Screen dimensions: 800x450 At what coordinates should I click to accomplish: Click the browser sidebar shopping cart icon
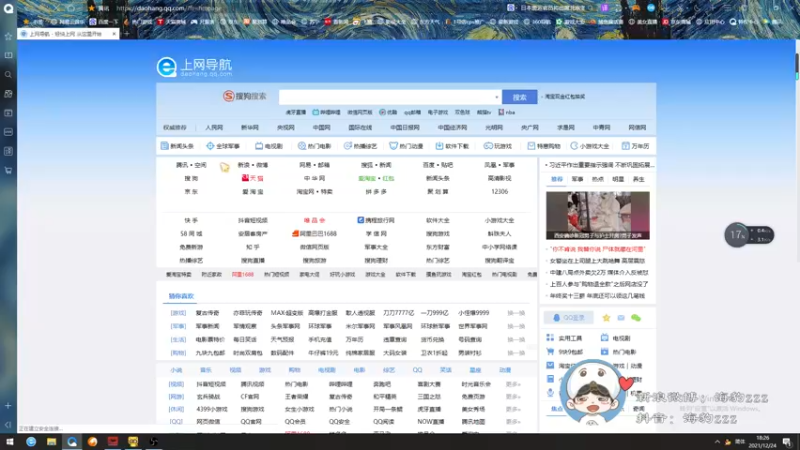pos(8,170)
